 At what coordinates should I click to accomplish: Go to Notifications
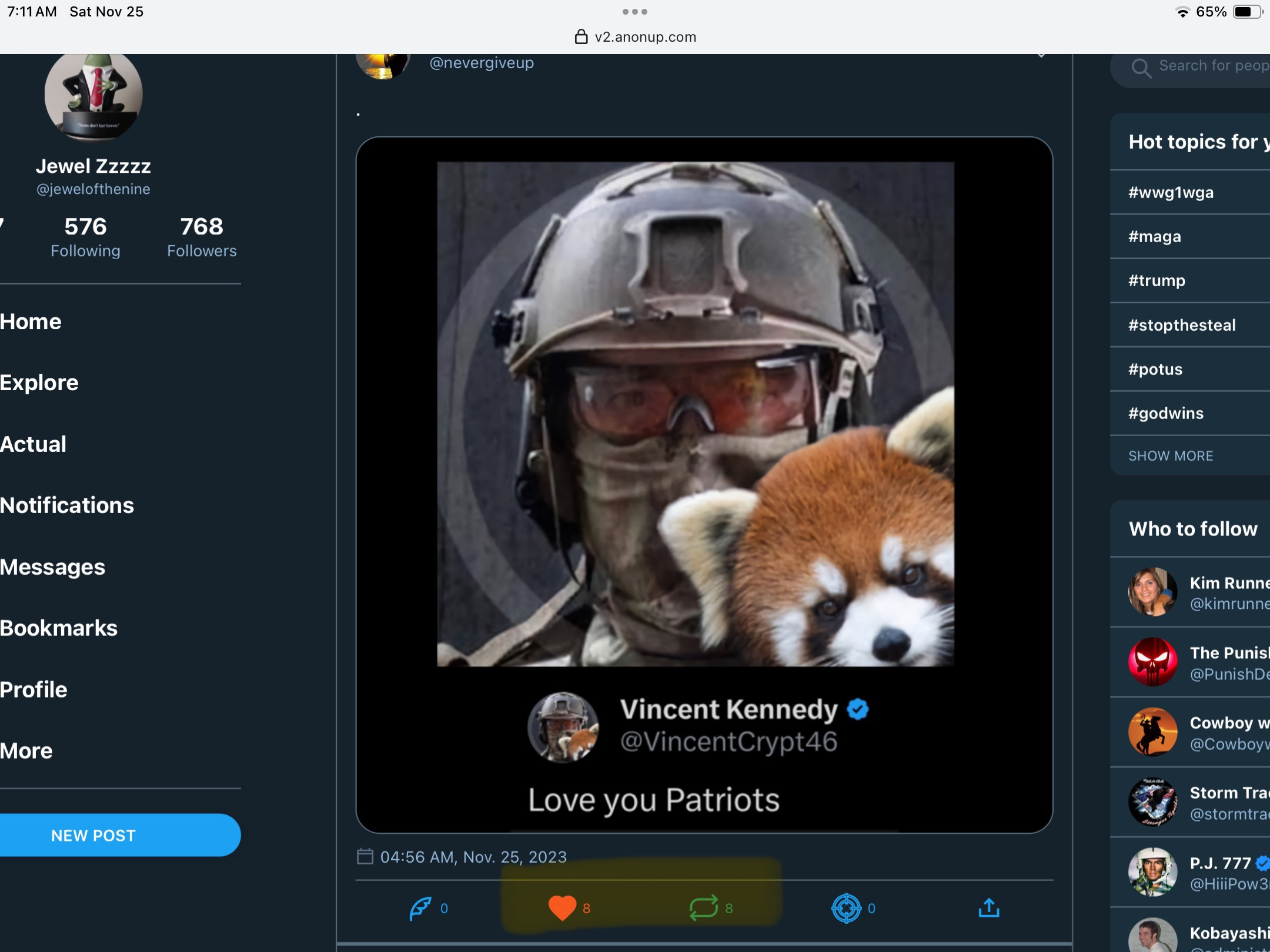(67, 505)
